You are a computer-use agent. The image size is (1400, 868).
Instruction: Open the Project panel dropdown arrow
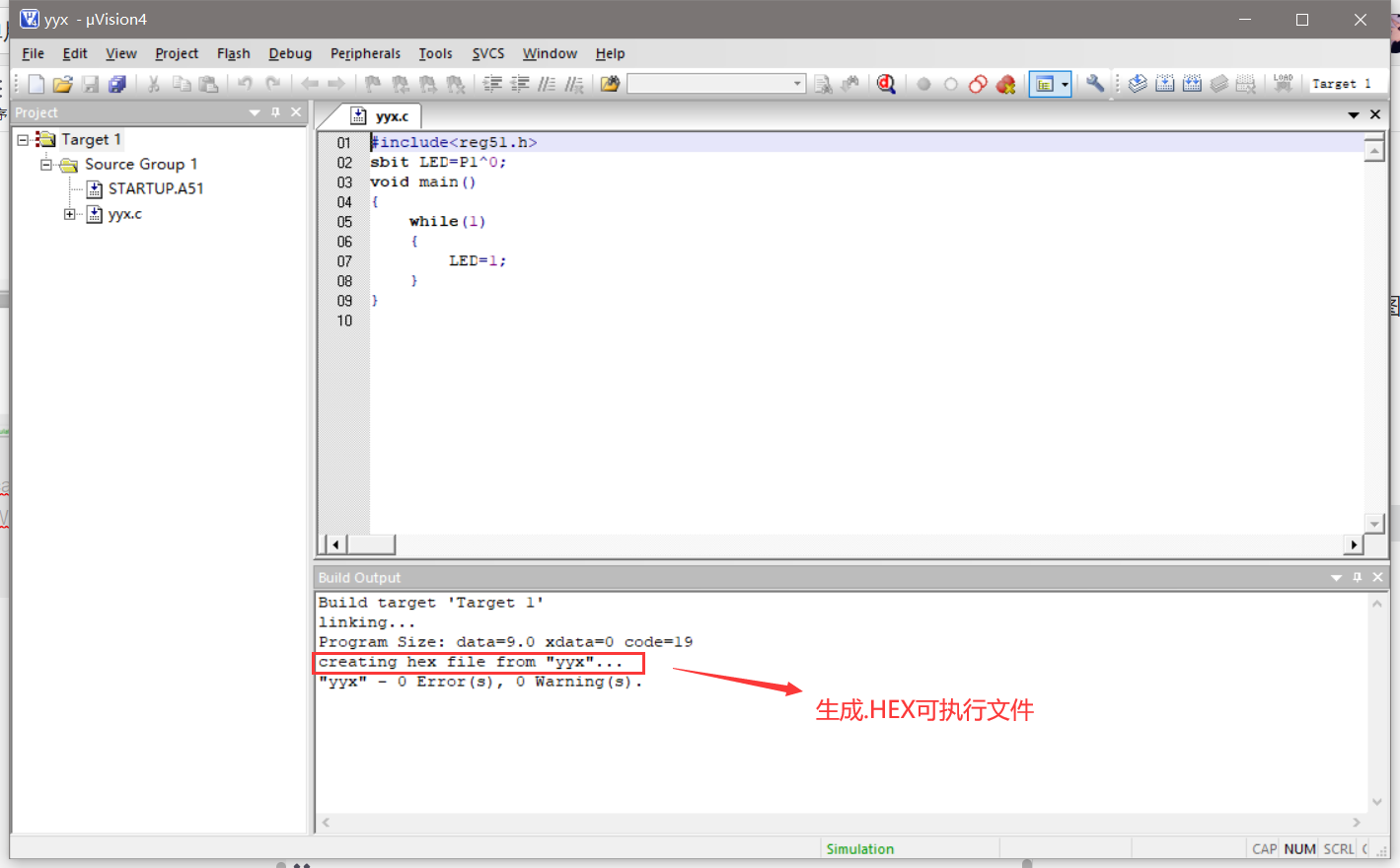255,112
